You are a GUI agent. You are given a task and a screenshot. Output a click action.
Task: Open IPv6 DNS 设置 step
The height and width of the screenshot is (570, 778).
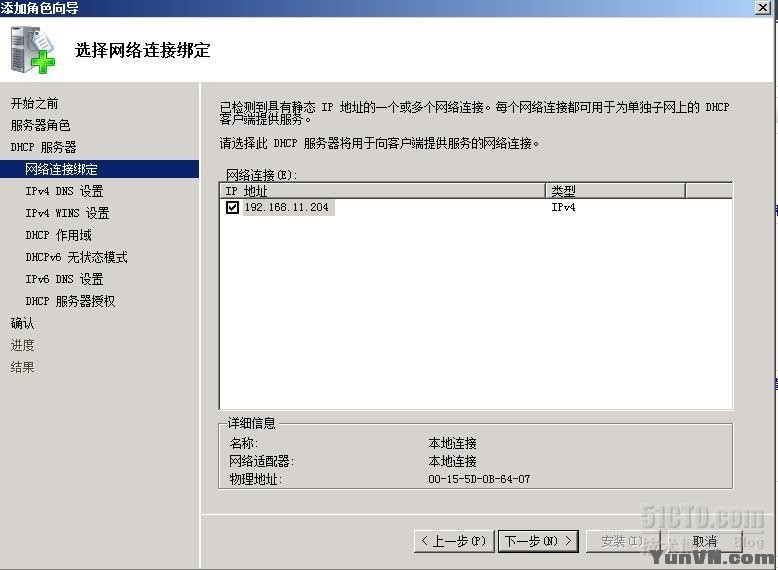click(64, 279)
